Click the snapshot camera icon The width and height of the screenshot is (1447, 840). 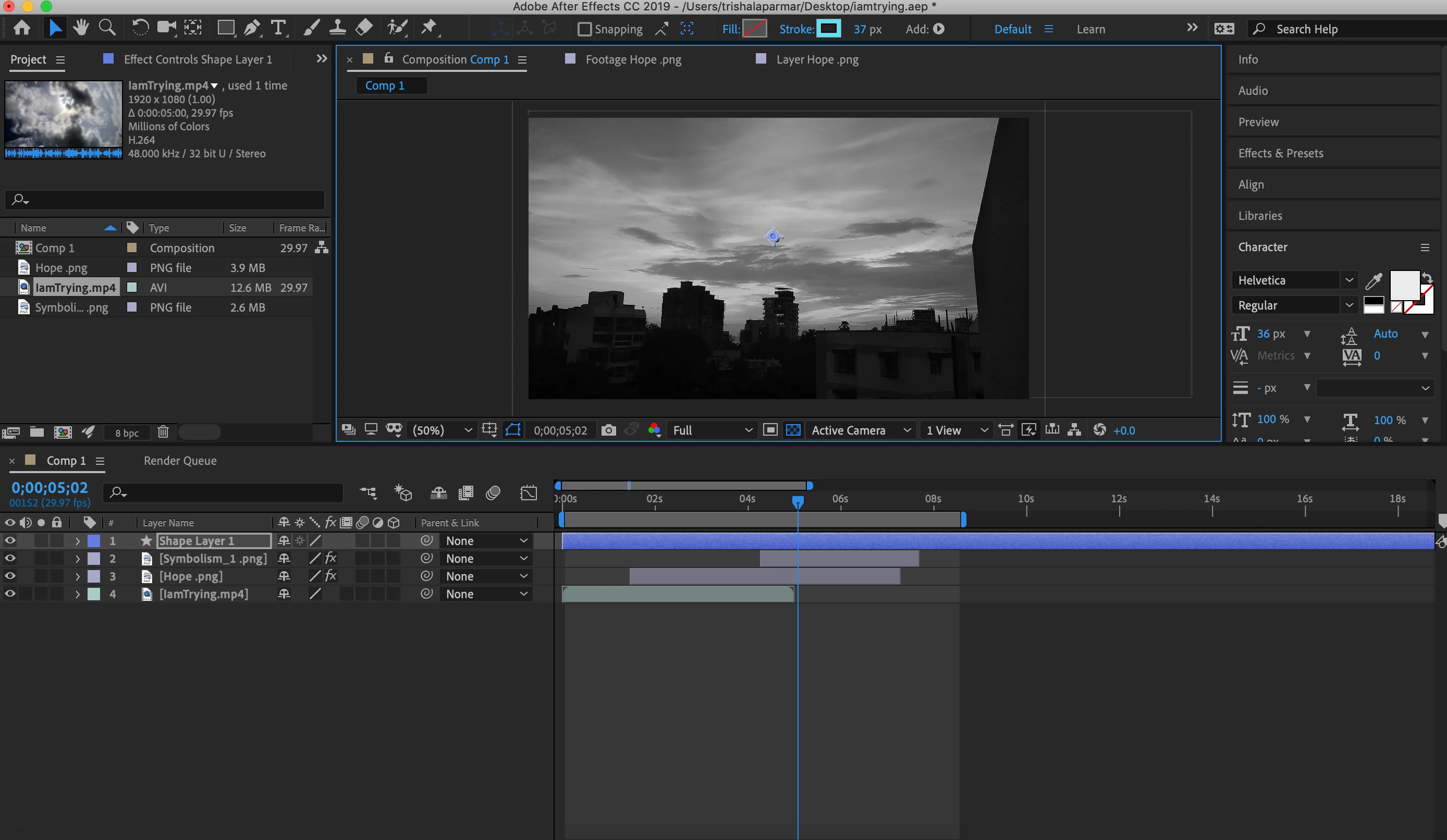[x=608, y=430]
